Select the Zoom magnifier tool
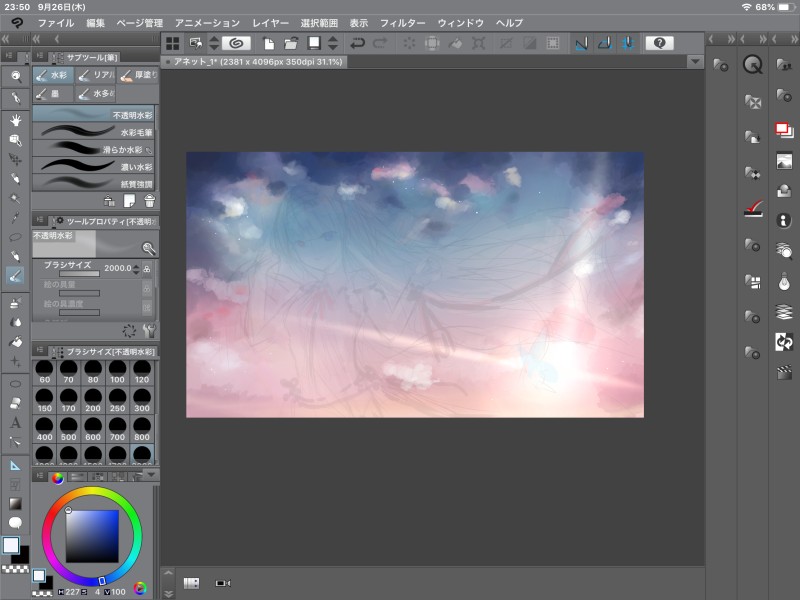The image size is (800, 600). coord(16,77)
